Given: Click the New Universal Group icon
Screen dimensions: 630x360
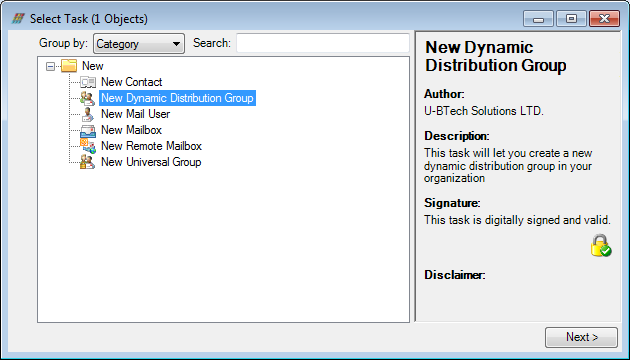Looking at the screenshot, I should (88, 162).
